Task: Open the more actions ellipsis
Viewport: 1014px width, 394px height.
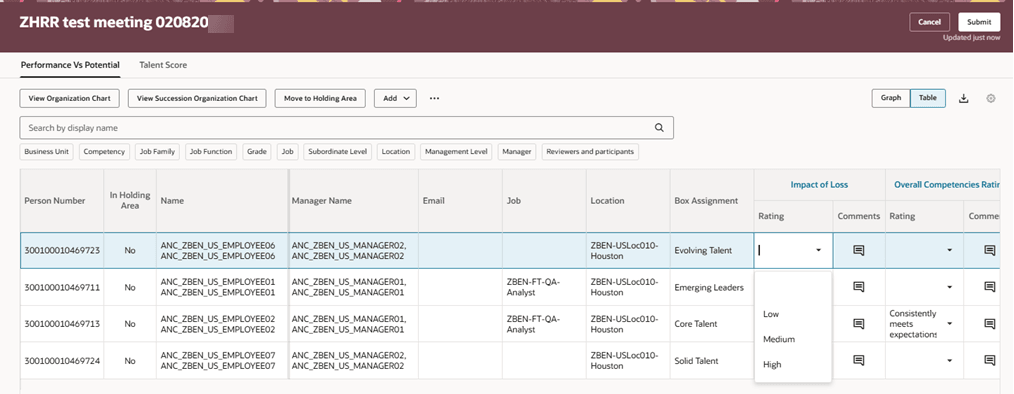Action: pos(435,98)
